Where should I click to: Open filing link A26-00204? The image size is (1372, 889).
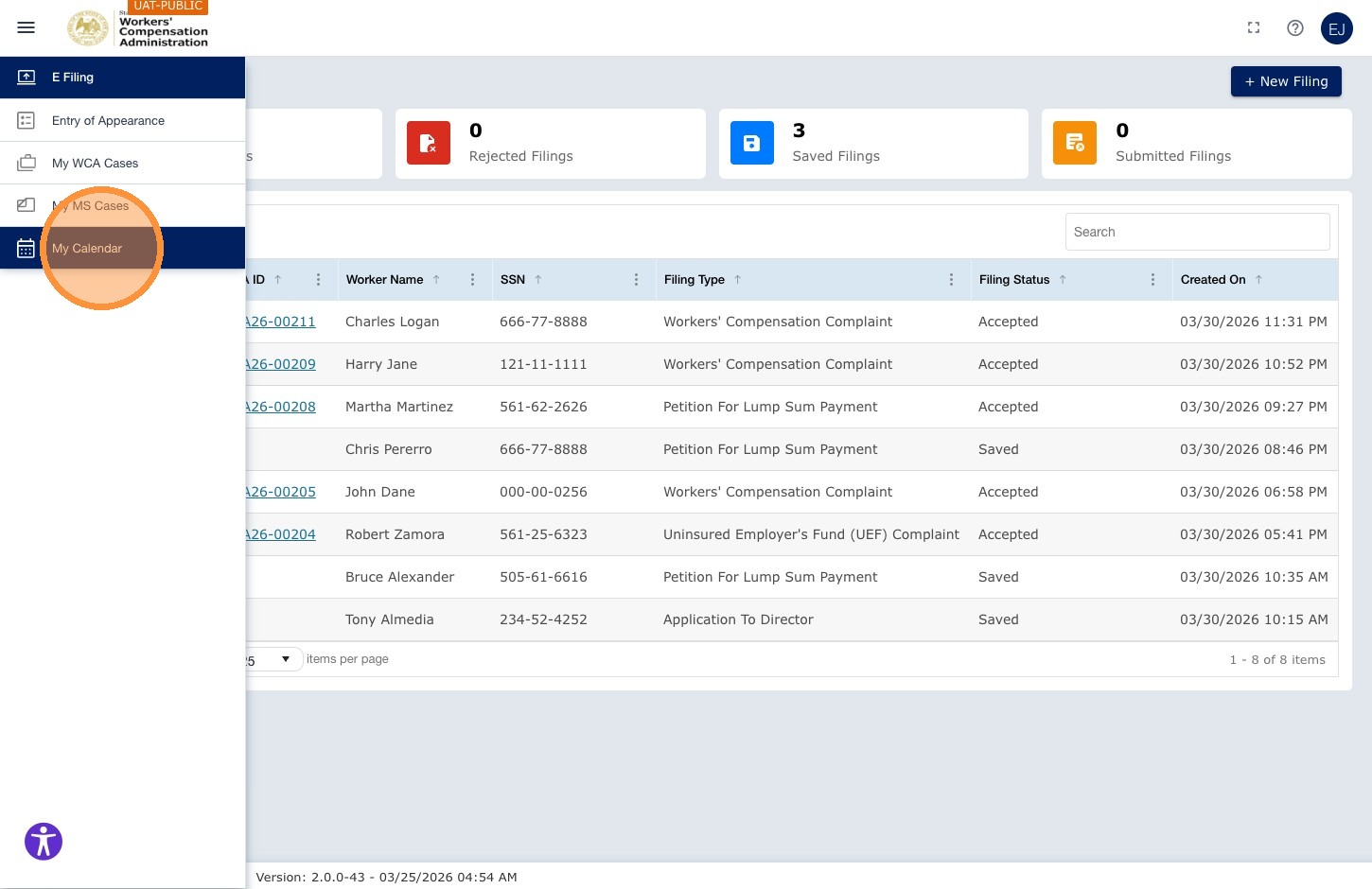point(280,534)
